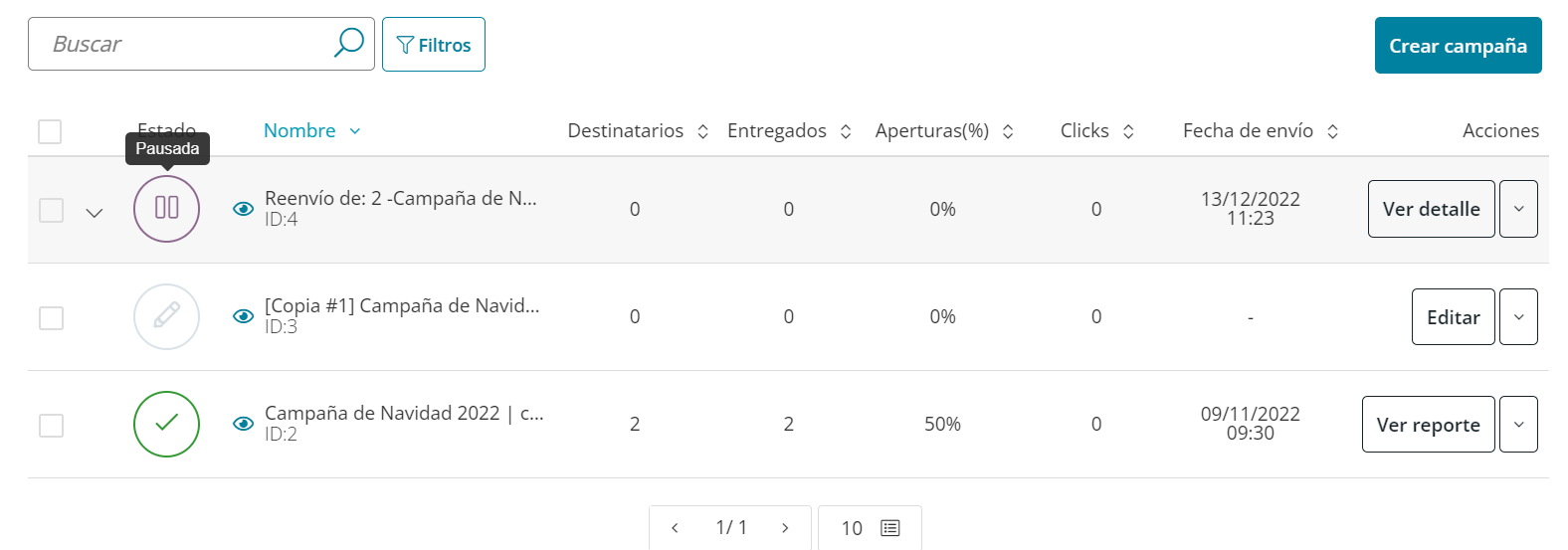Open the actions dropdown next to Editar
The image size is (1568, 550).
[1518, 316]
